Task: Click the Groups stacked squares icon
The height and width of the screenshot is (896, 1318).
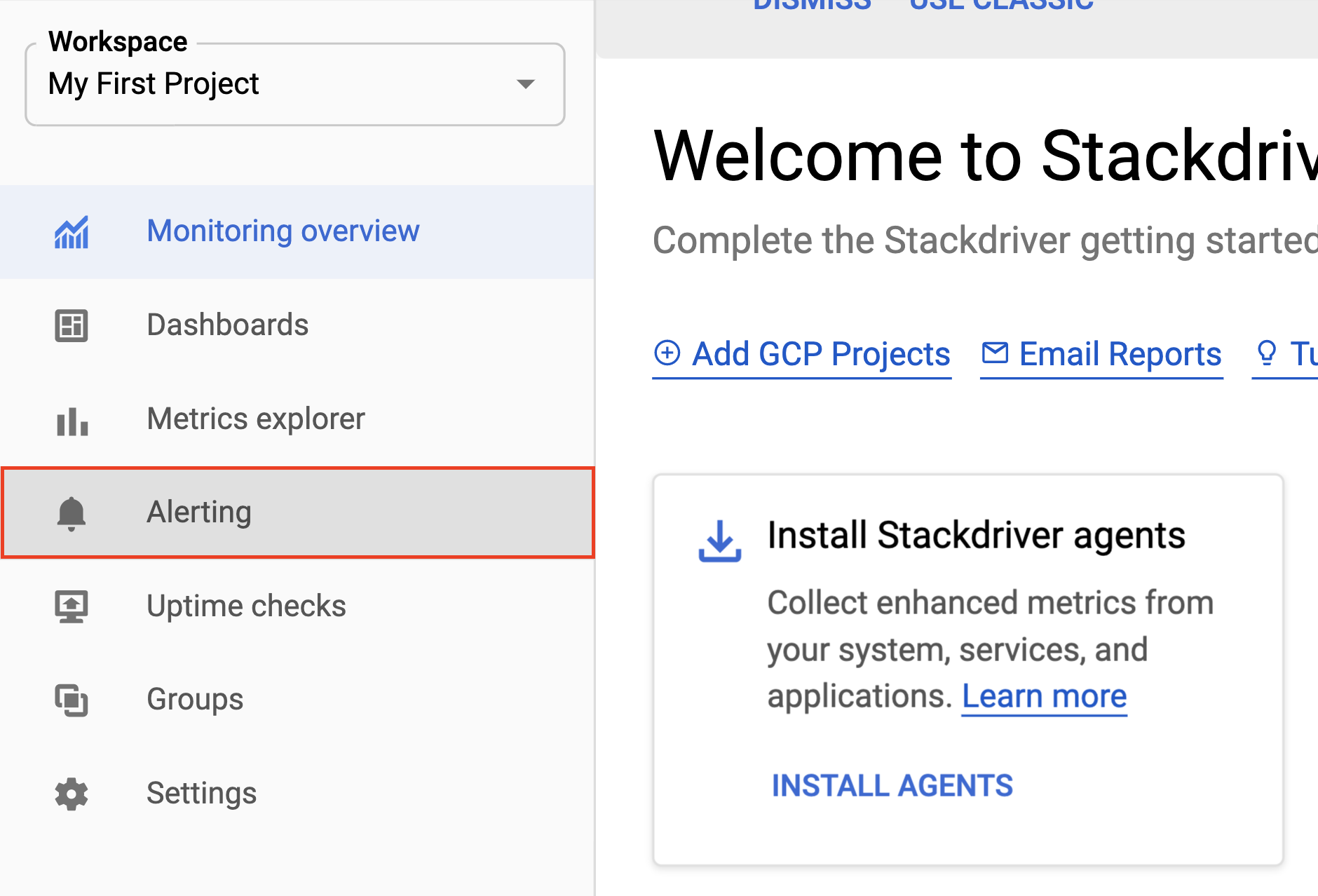Action: (72, 700)
